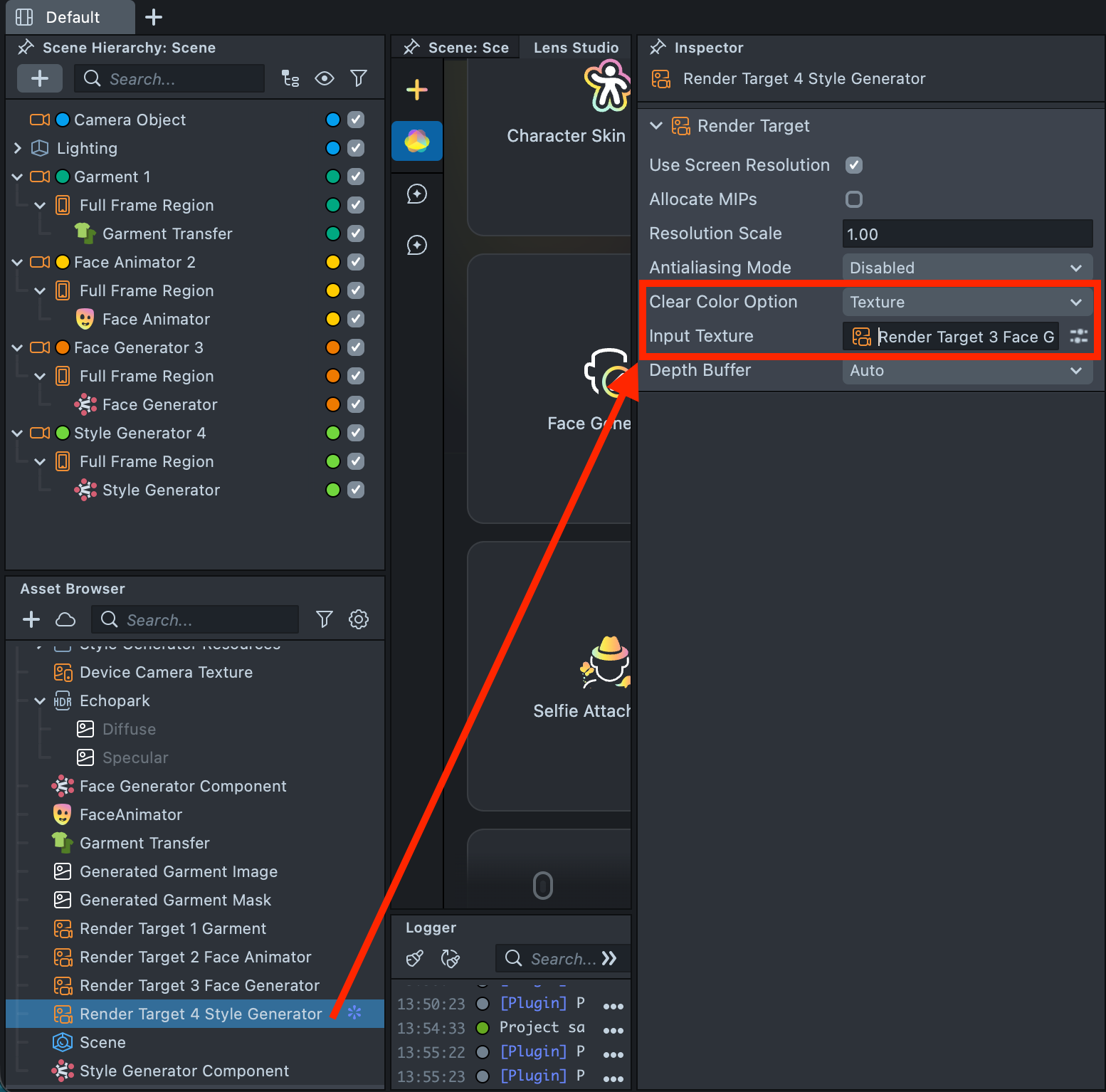
Task: Open details for the Project saved log entry
Action: [613, 1030]
